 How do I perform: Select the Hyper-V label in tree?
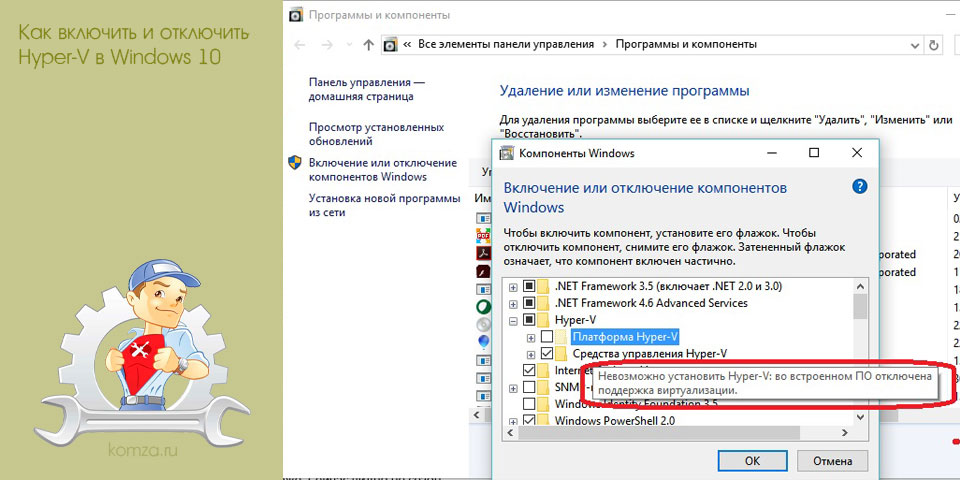(x=575, y=320)
